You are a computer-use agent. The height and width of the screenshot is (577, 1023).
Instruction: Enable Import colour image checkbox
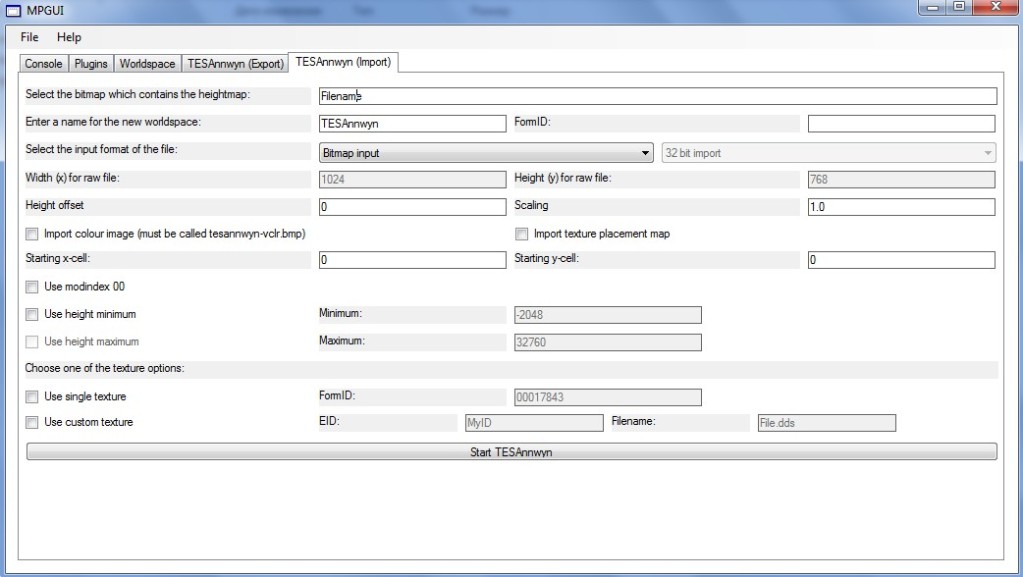[x=31, y=234]
